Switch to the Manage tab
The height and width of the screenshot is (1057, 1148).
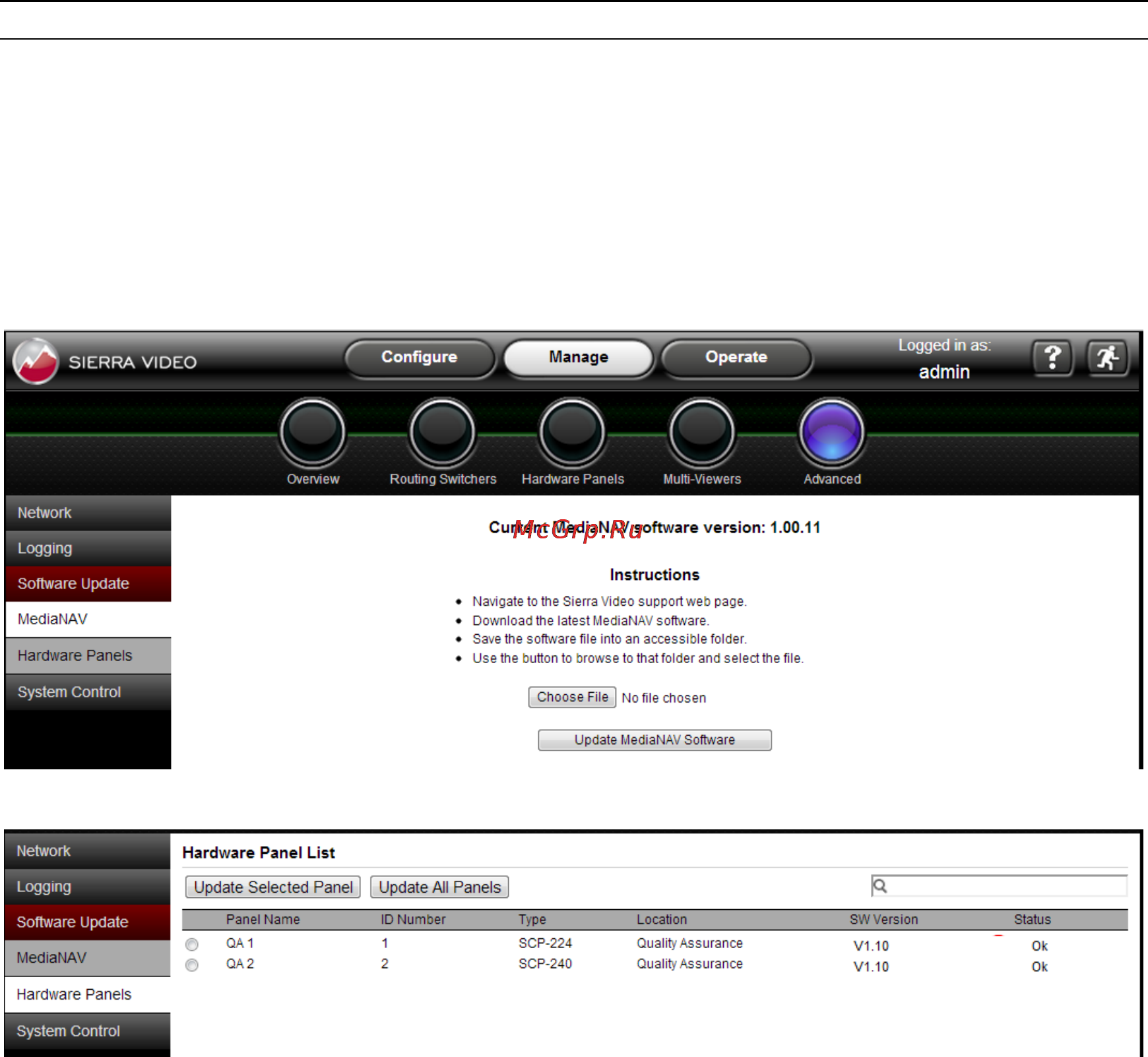tap(579, 358)
